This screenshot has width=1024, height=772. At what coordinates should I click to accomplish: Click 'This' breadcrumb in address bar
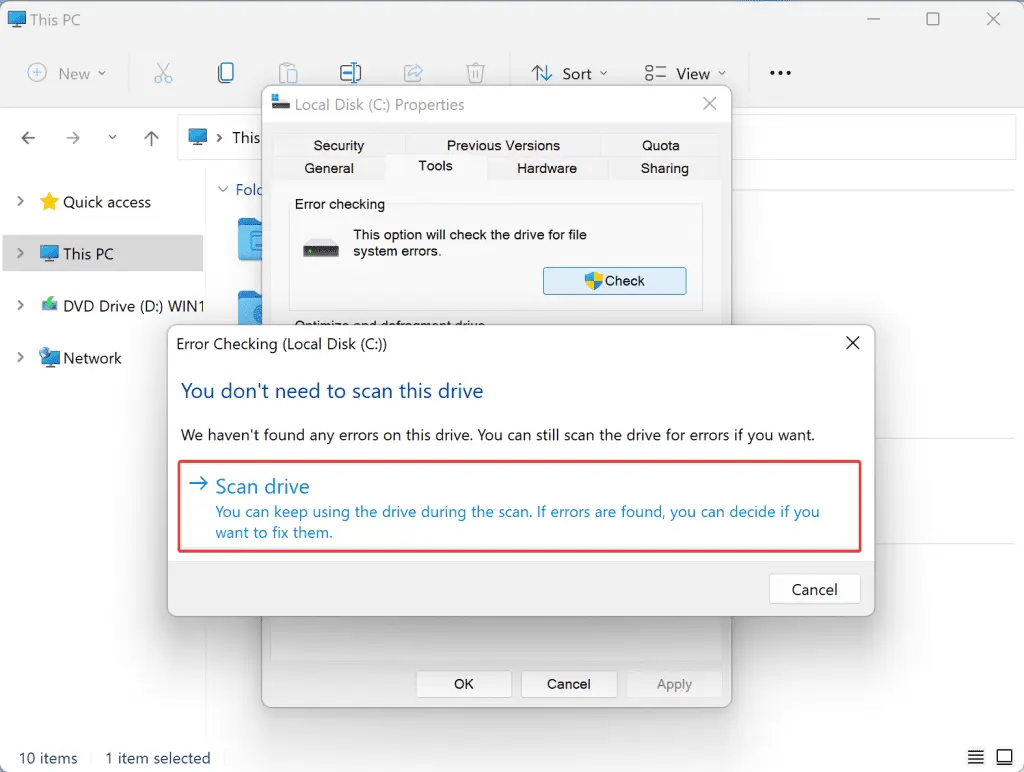[246, 137]
